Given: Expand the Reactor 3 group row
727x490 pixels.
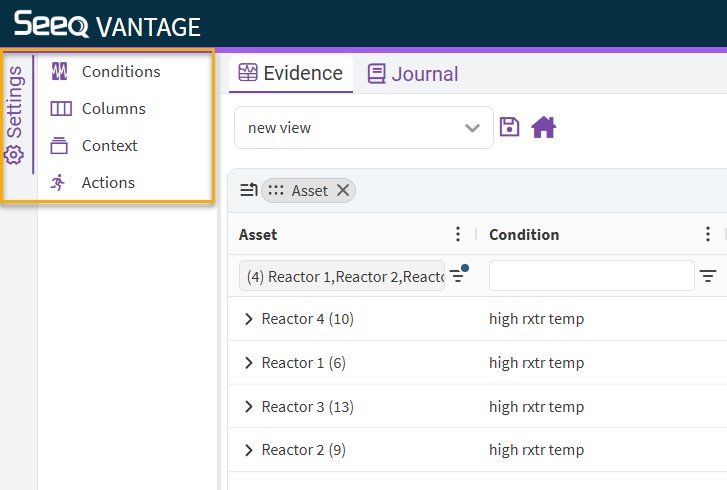Looking at the screenshot, I should (x=249, y=407).
